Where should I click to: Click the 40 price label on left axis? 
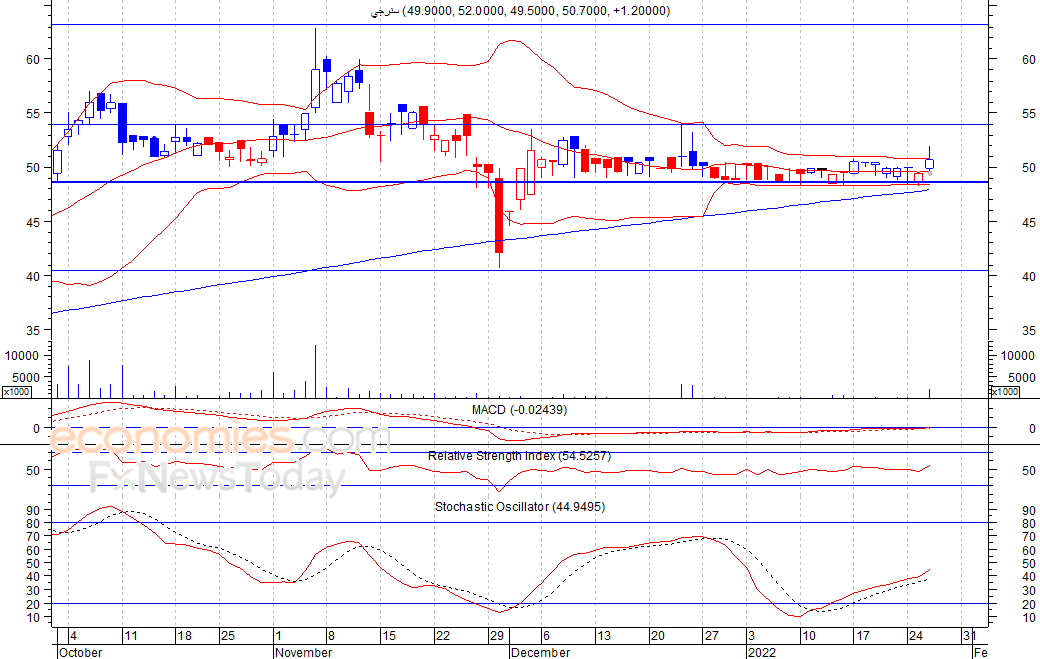pos(32,276)
